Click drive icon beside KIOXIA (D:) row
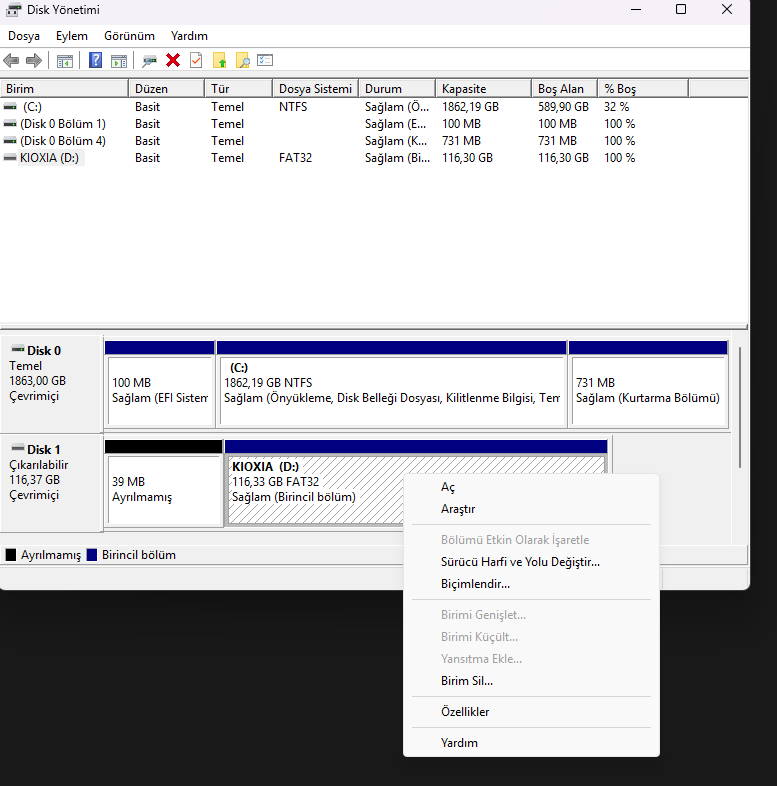Viewport: 777px width, 786px height. [10, 158]
